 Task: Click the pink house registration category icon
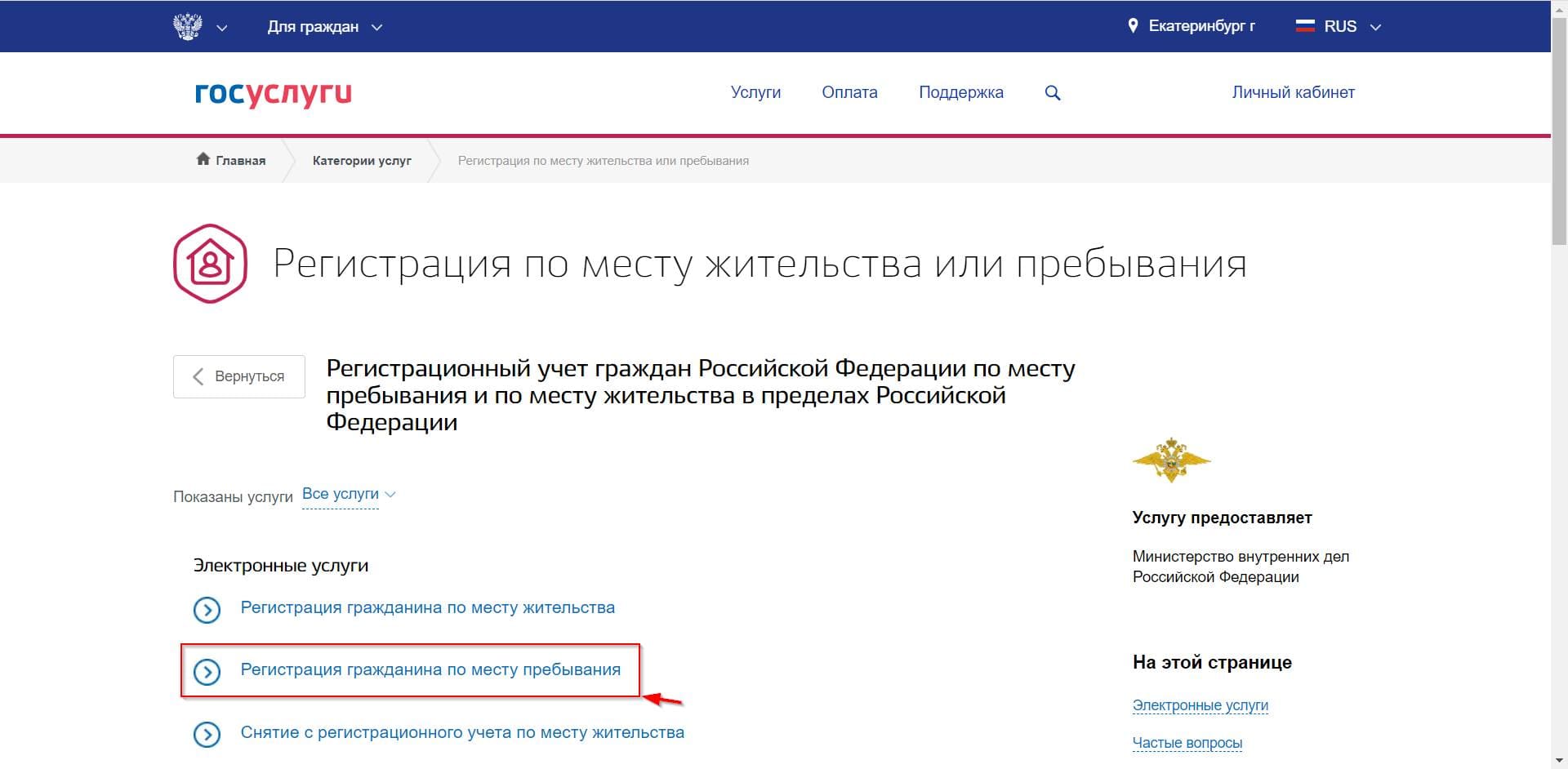click(x=210, y=264)
